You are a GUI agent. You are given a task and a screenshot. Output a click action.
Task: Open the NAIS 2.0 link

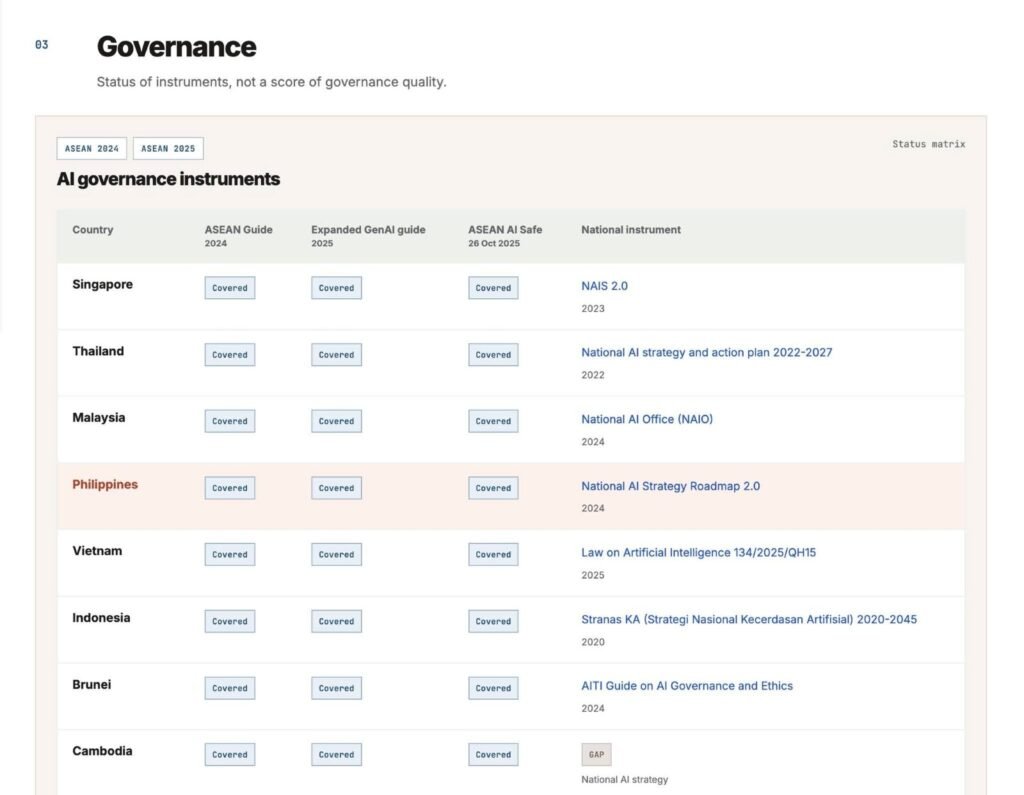[x=604, y=286]
